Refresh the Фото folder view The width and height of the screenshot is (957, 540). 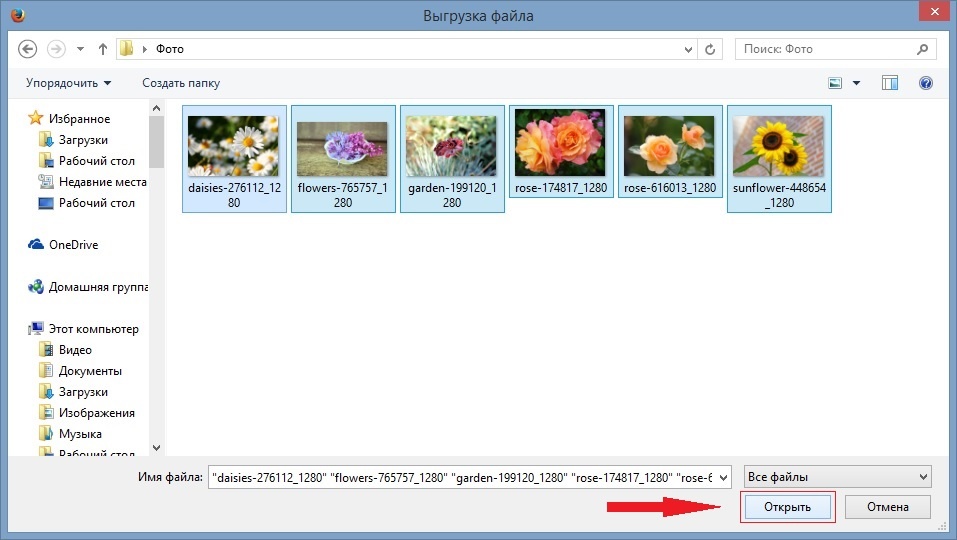710,49
